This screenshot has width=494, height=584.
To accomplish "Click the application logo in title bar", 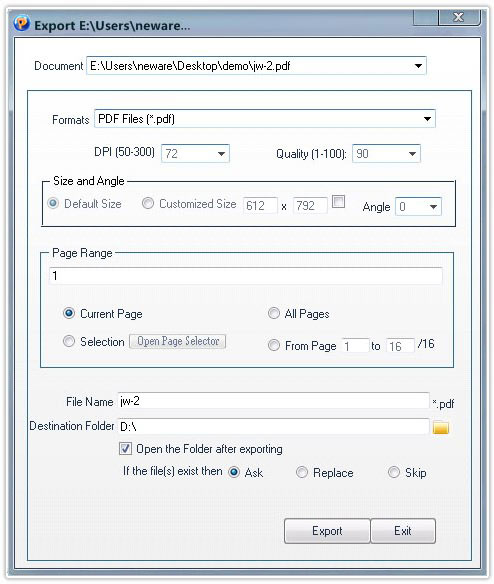I will [x=22, y=23].
